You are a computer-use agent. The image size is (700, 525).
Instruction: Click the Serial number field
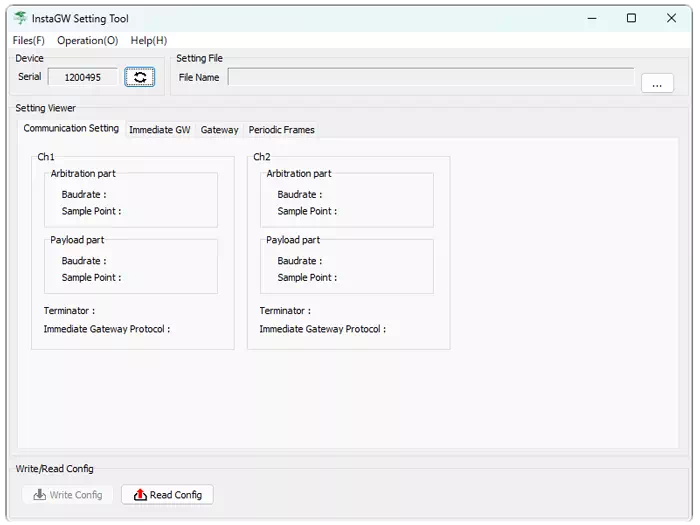[82, 77]
